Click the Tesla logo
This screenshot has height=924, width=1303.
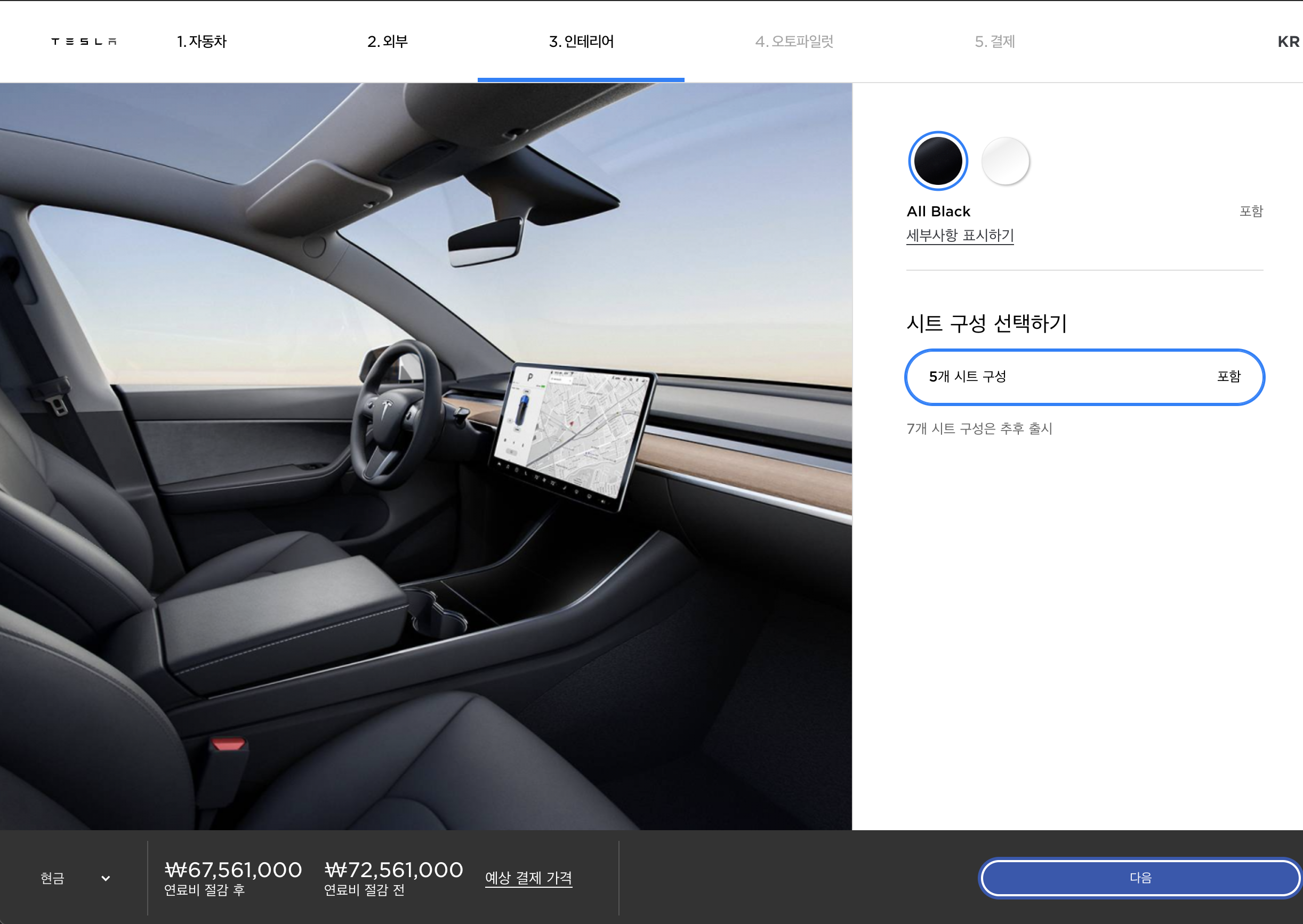click(x=84, y=42)
